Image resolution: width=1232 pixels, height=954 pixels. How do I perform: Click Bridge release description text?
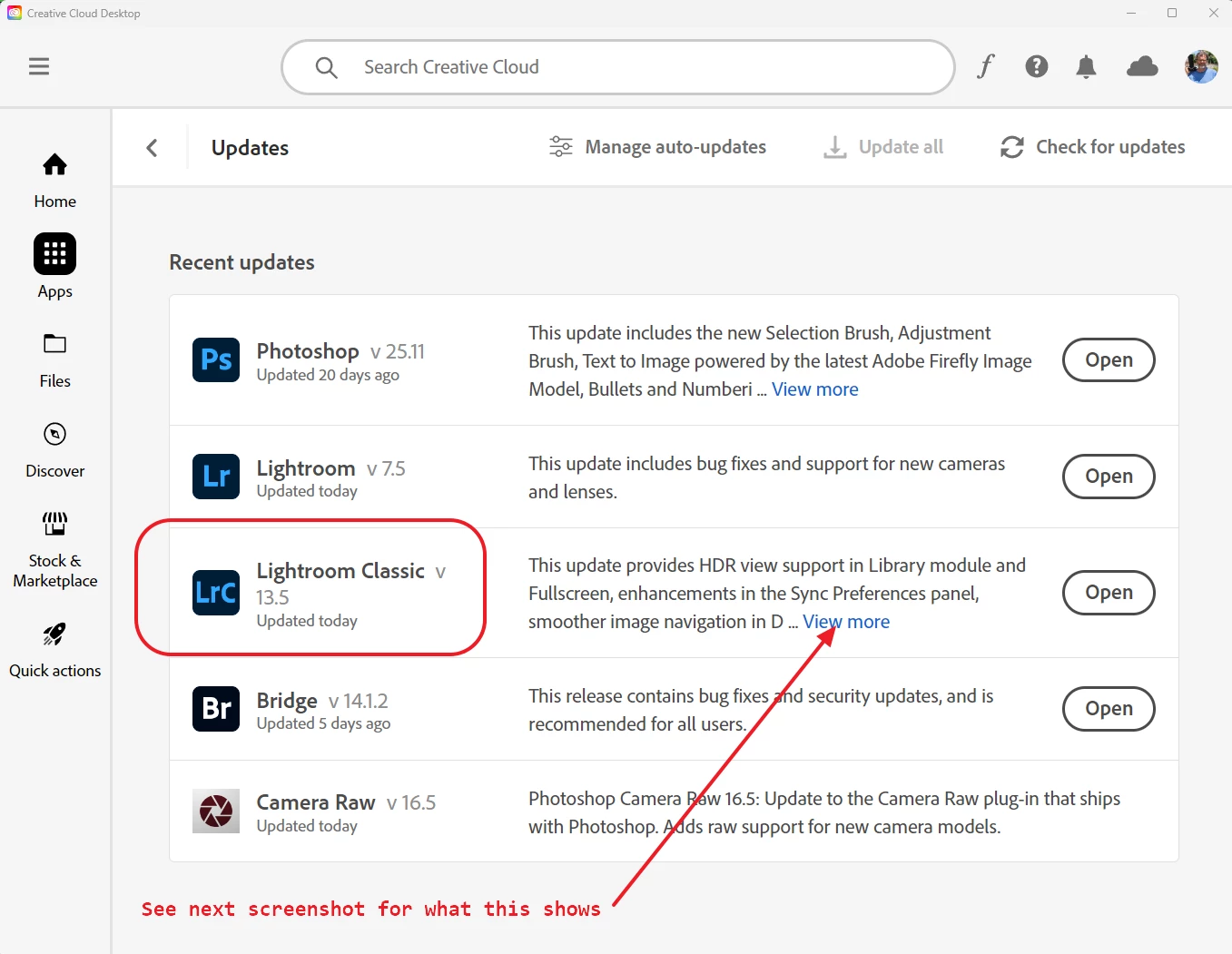point(761,710)
